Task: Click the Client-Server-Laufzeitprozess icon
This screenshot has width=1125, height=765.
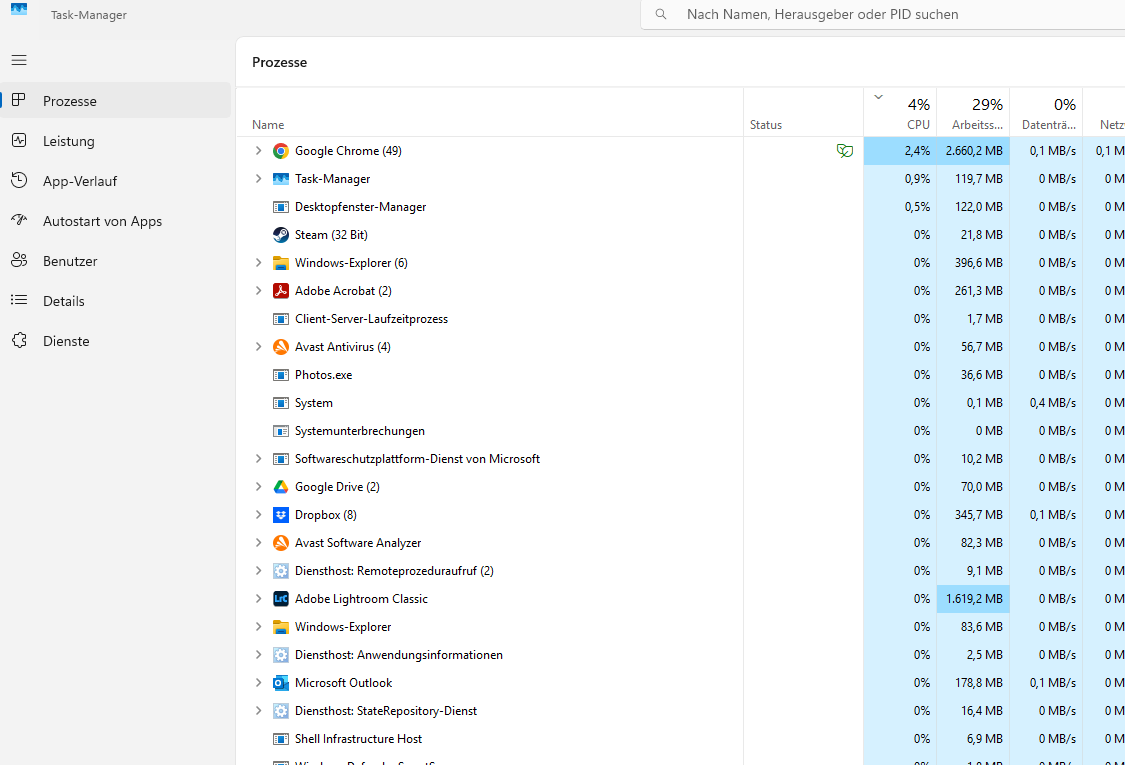Action: [x=281, y=319]
